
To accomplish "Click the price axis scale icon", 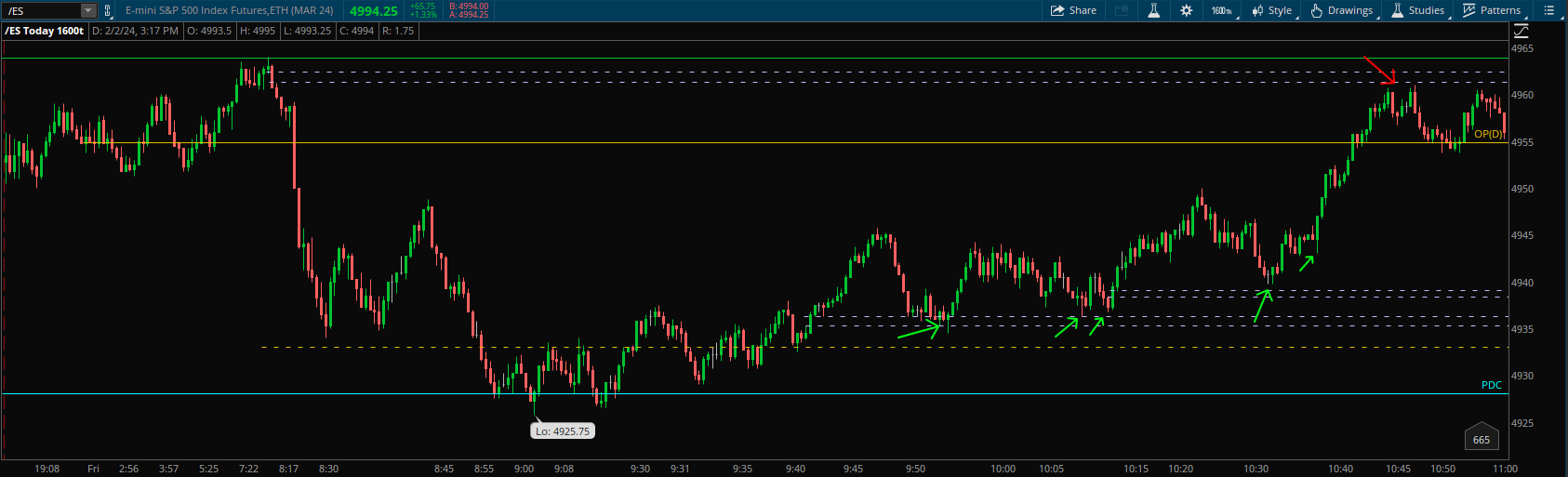I will point(1521,31).
